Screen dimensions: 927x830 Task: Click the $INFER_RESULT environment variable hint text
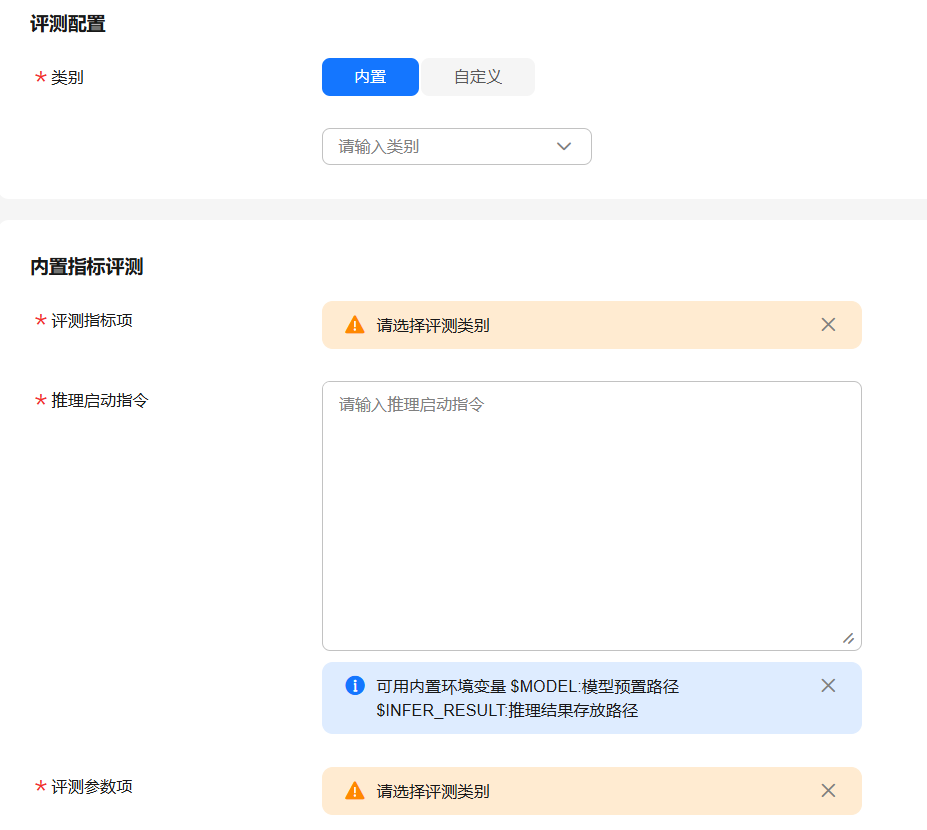(x=507, y=711)
